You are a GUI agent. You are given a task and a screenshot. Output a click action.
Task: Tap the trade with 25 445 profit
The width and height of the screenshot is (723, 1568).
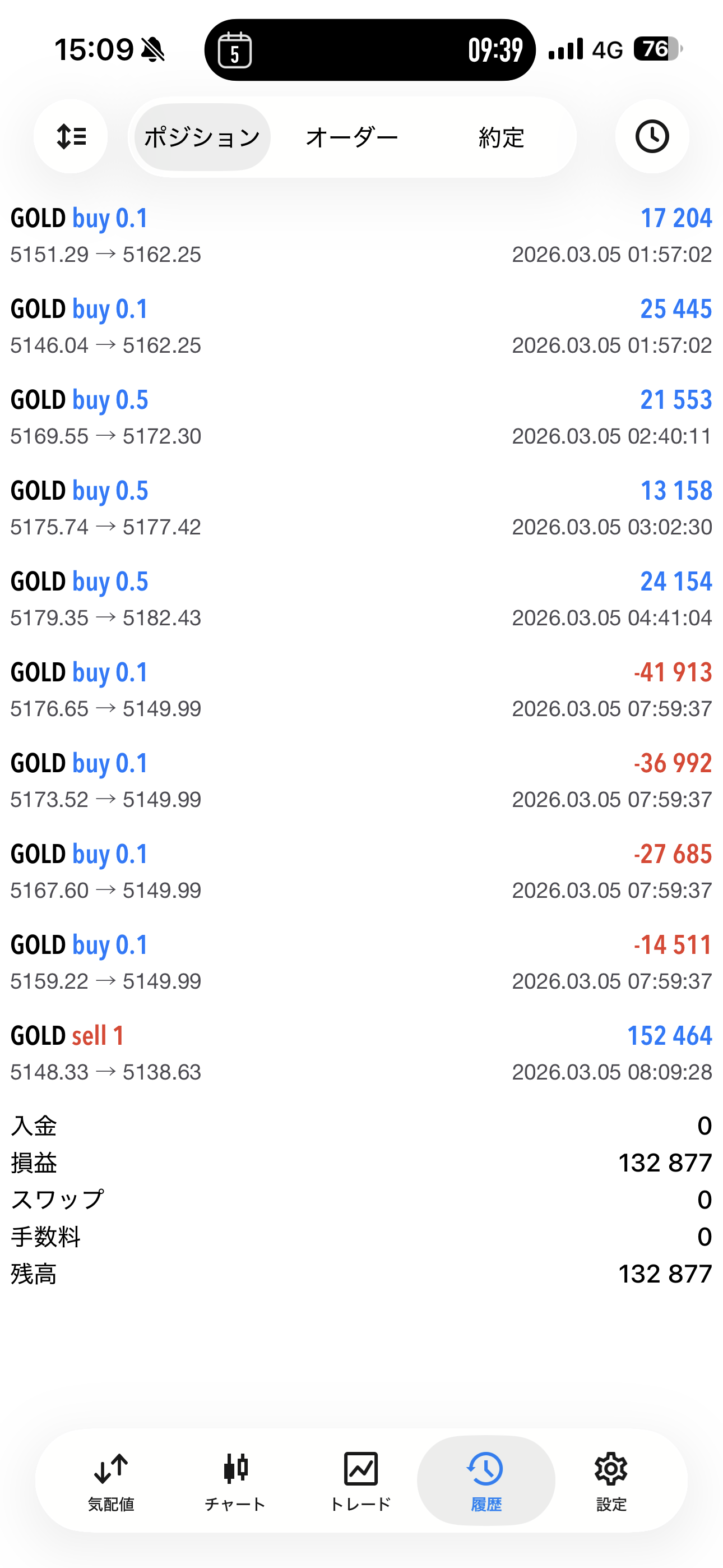pyautogui.click(x=361, y=326)
